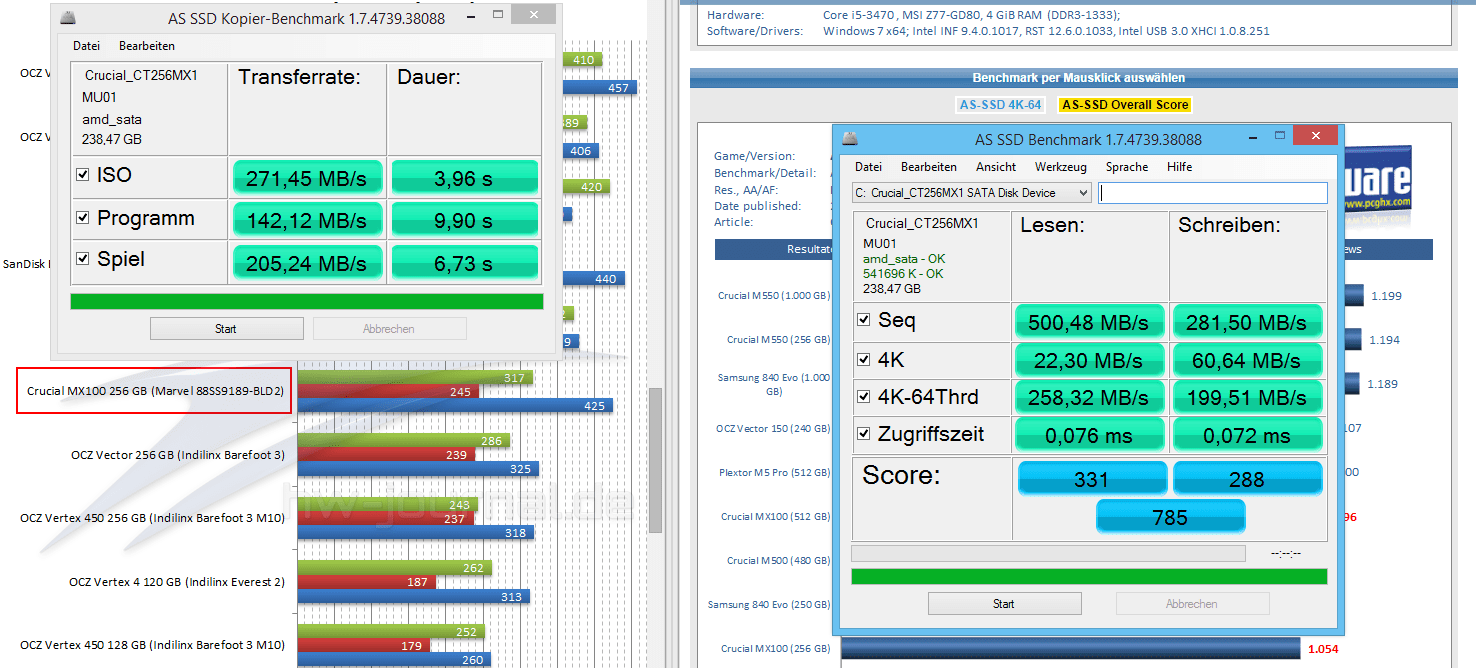This screenshot has height=668, width=1476.
Task: Open the Ansicht menu
Action: (996, 167)
